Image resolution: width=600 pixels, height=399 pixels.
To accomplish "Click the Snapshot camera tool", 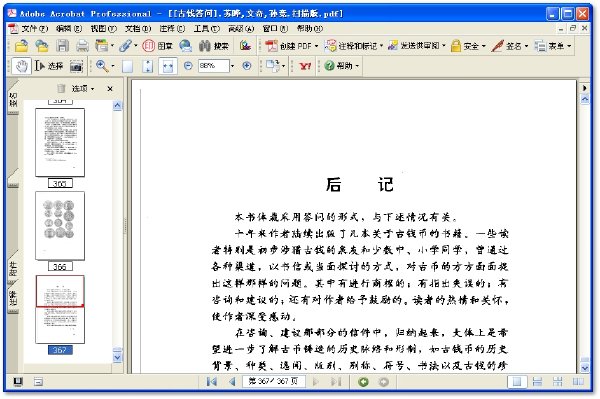I will point(77,66).
